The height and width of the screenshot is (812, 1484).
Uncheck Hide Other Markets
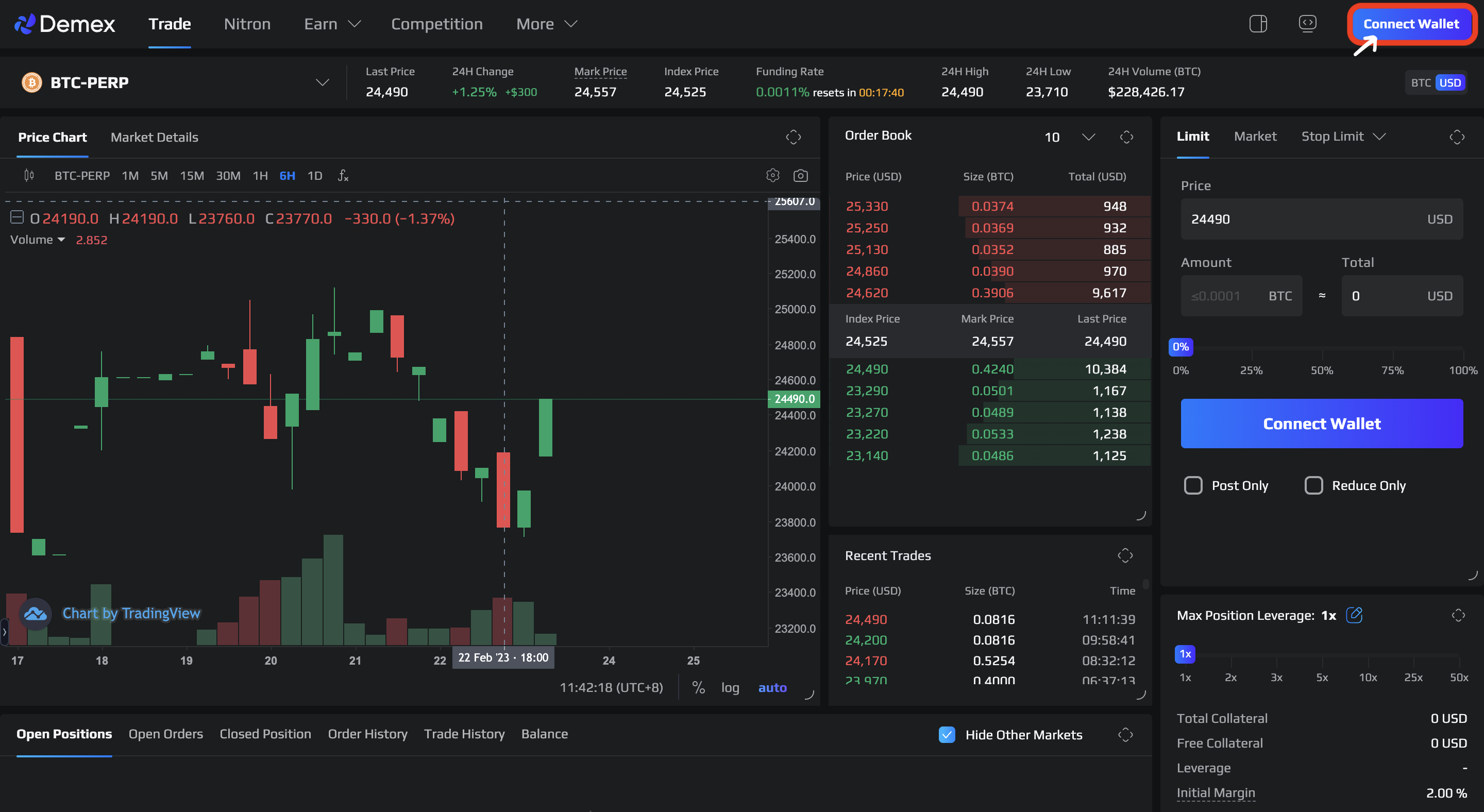[x=947, y=734]
